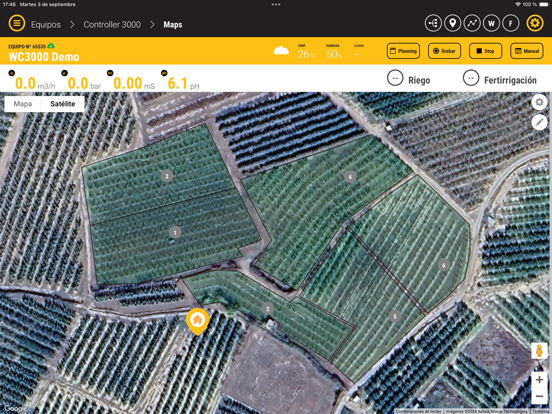
Task: Open the map location pin view
Action: point(452,24)
